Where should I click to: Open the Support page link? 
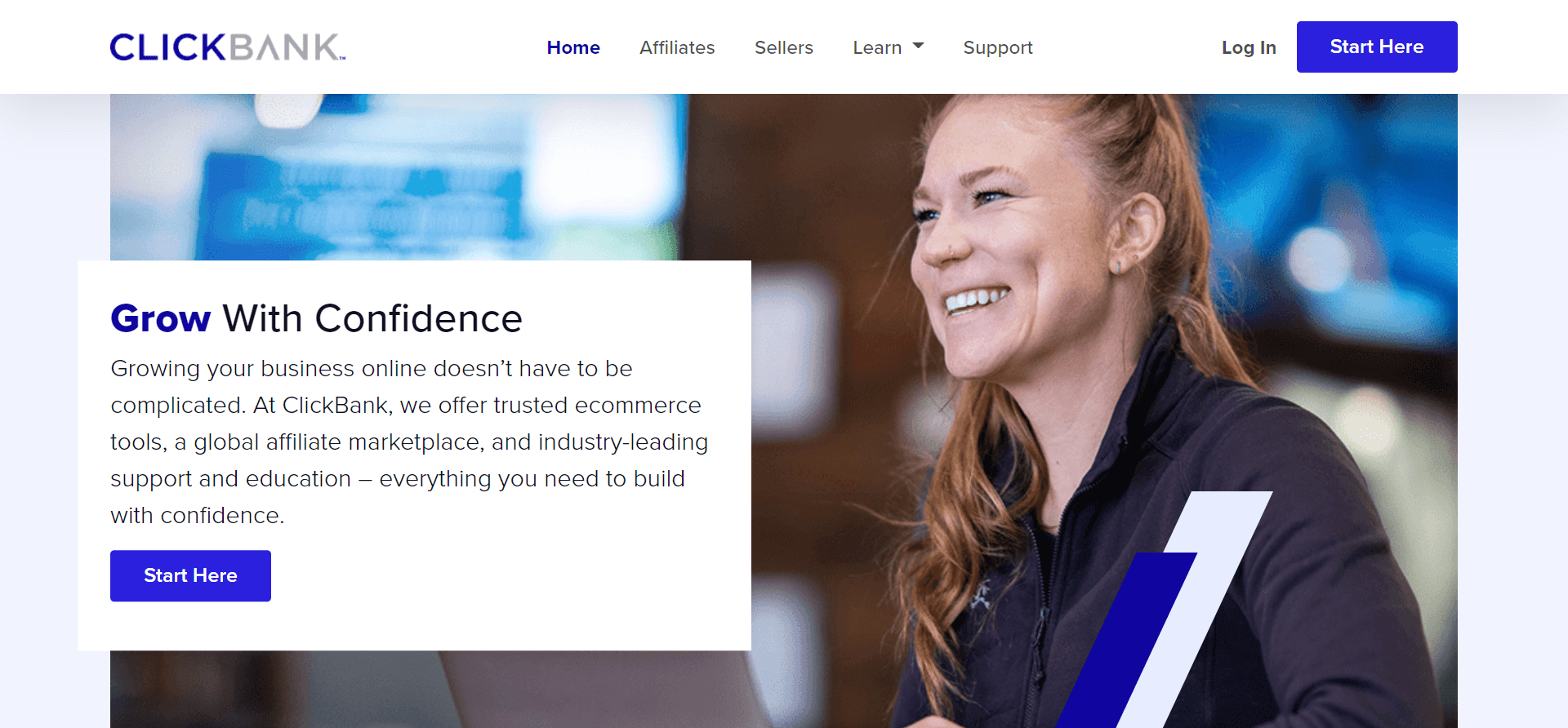pos(998,47)
